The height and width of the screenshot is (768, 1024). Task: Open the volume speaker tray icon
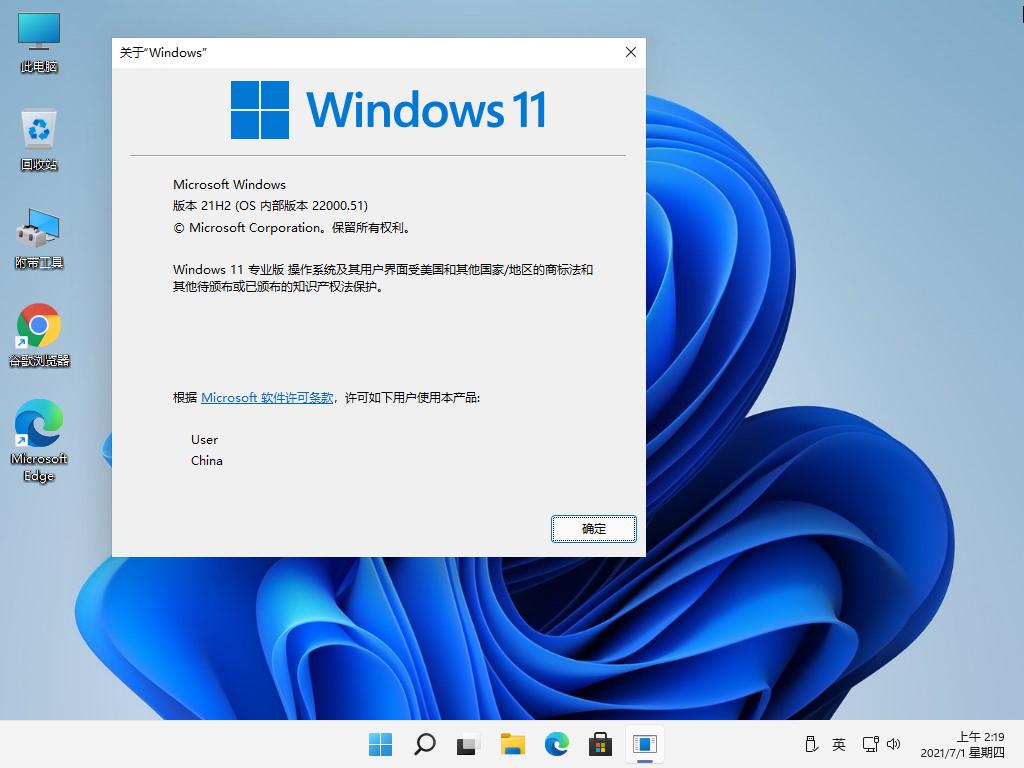[x=893, y=744]
